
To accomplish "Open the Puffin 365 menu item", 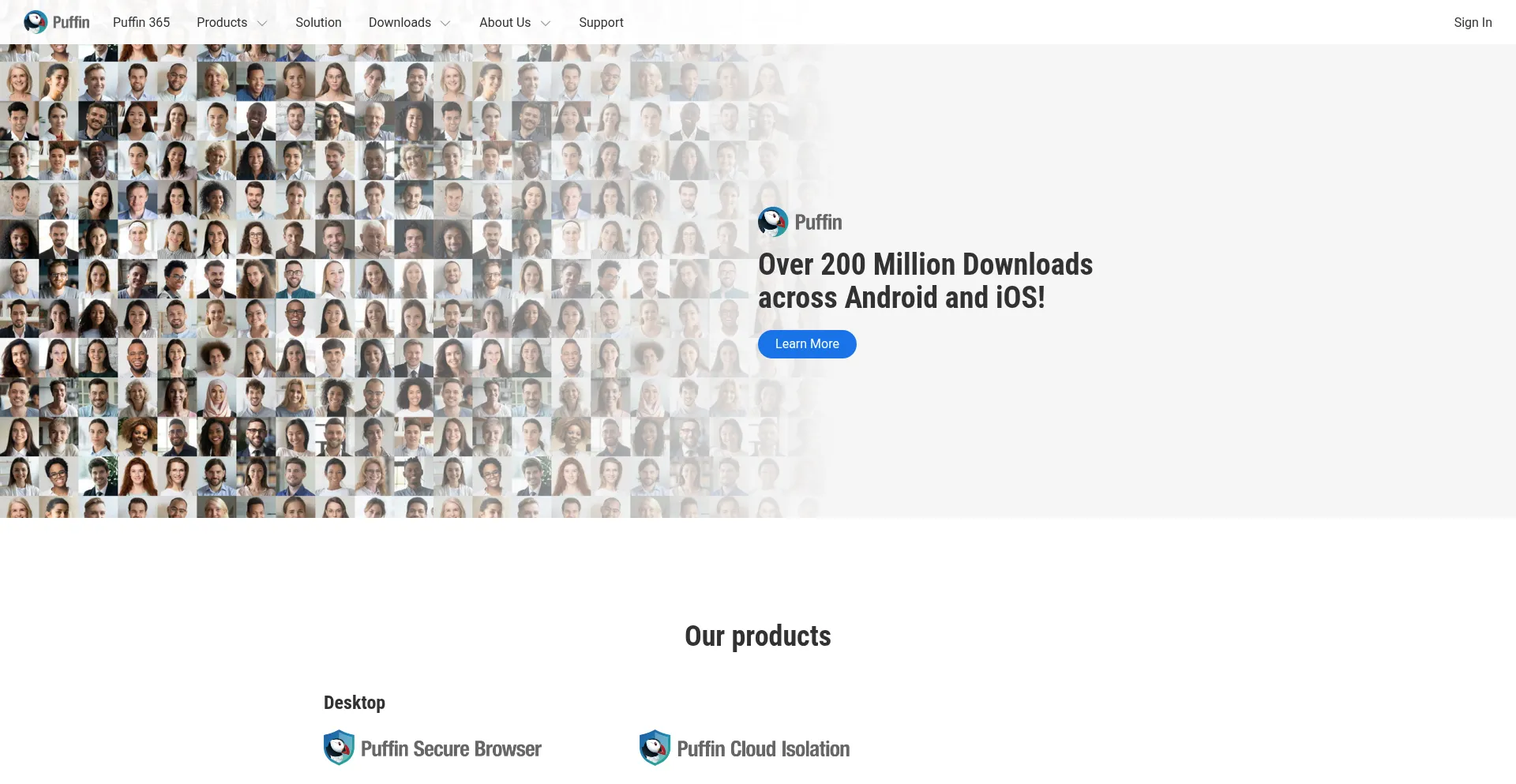I will point(141,22).
